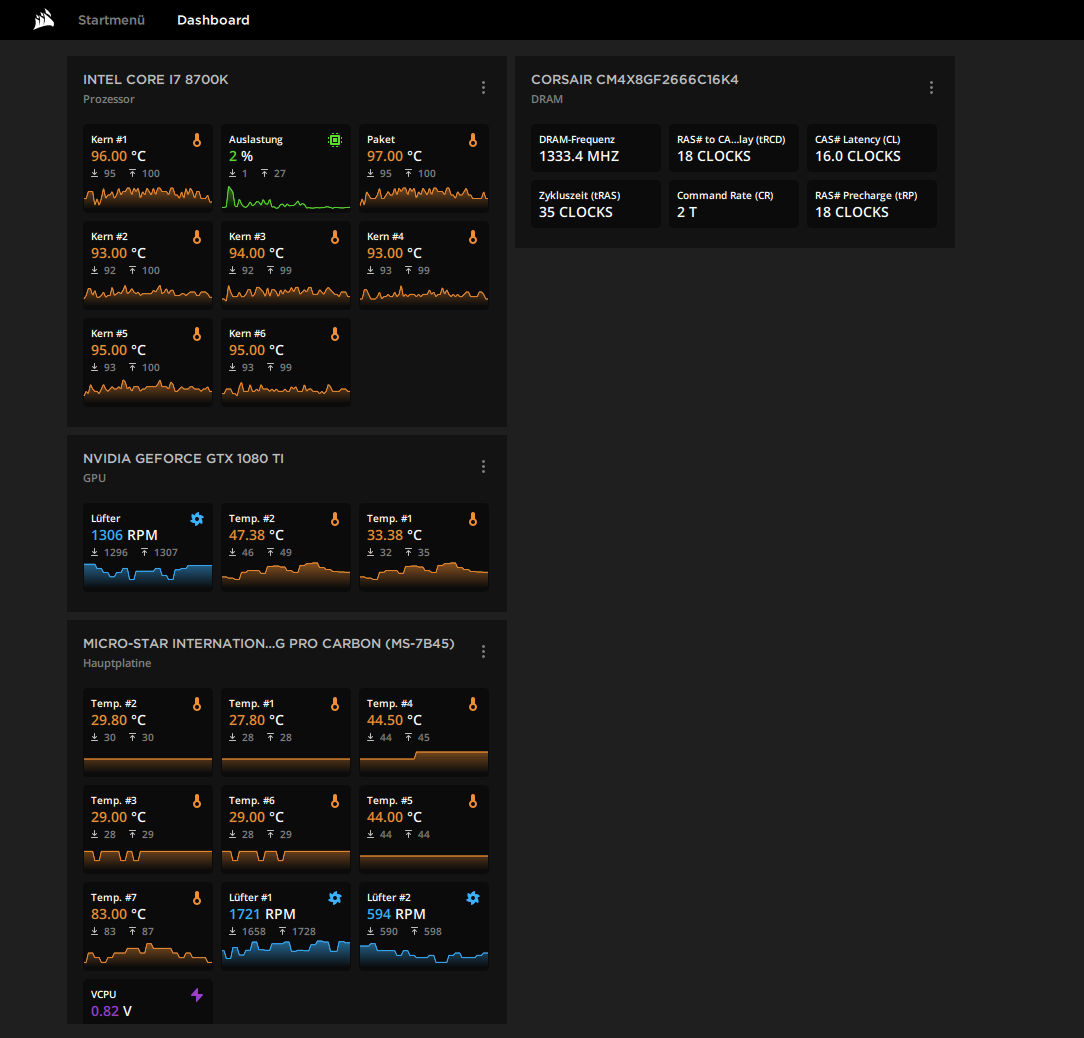The width and height of the screenshot is (1084, 1038).
Task: Open options menu for Corsair DRAM panel
Action: [x=931, y=87]
